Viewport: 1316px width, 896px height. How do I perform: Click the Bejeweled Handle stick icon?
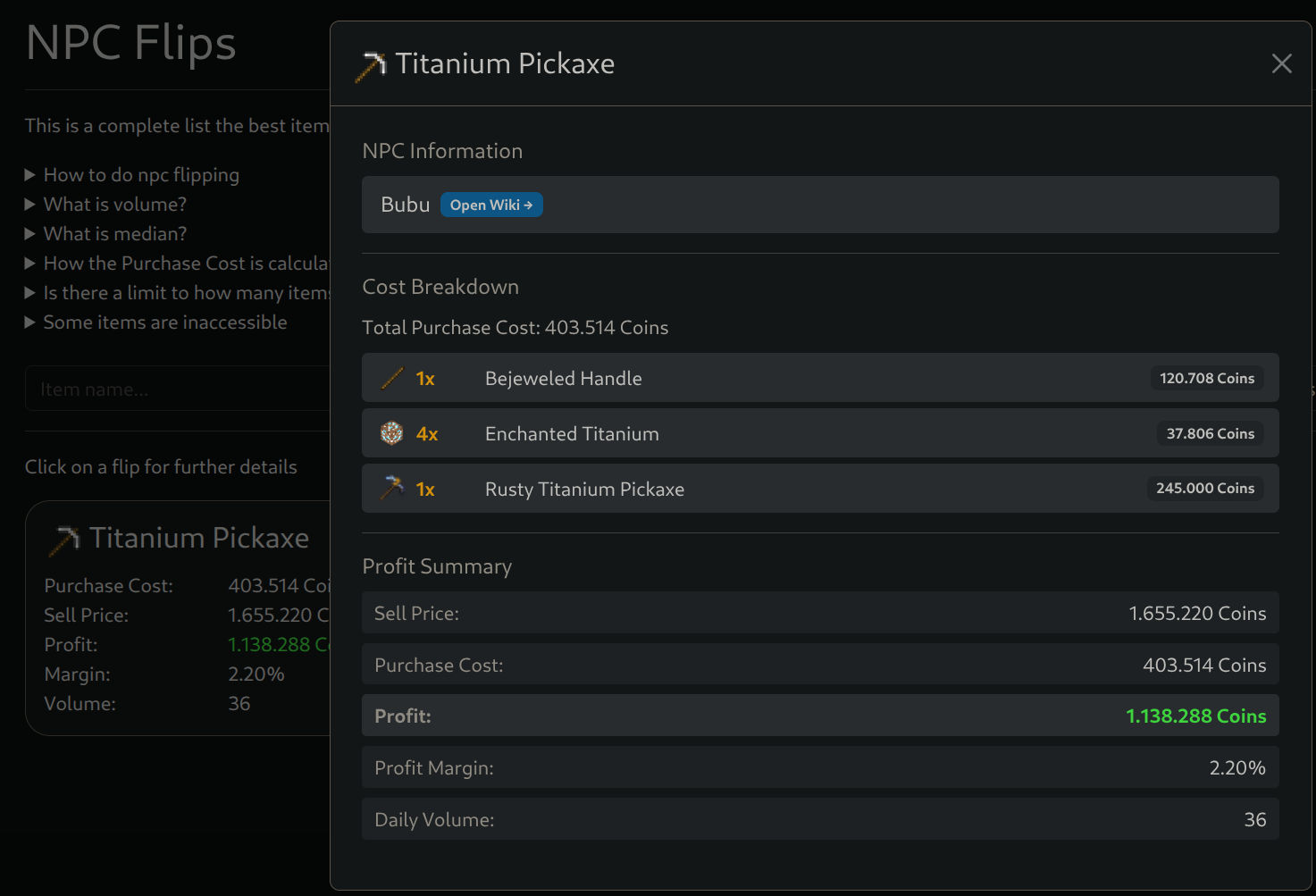[392, 378]
